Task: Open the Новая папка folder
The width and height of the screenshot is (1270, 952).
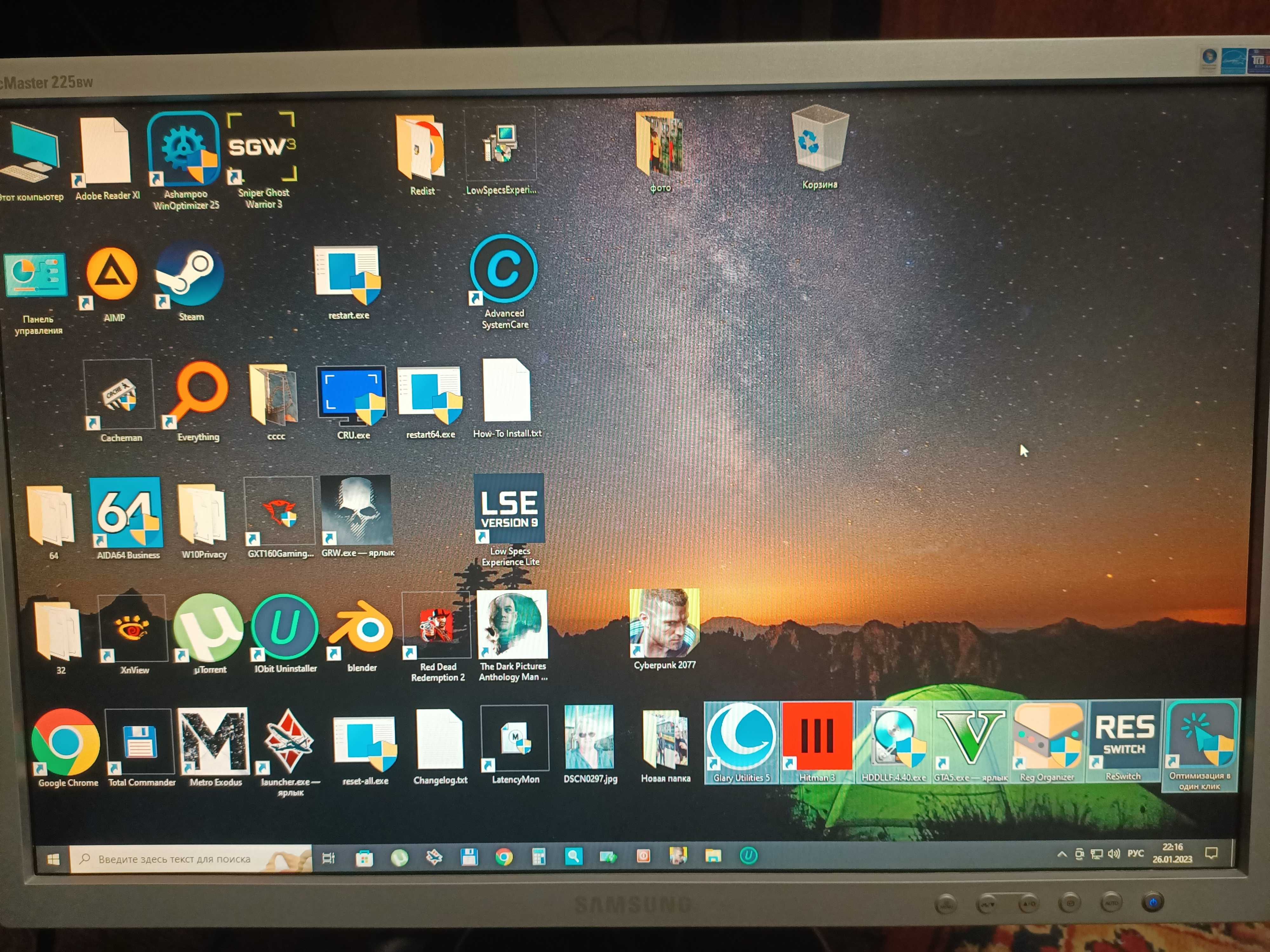Action: [665, 746]
